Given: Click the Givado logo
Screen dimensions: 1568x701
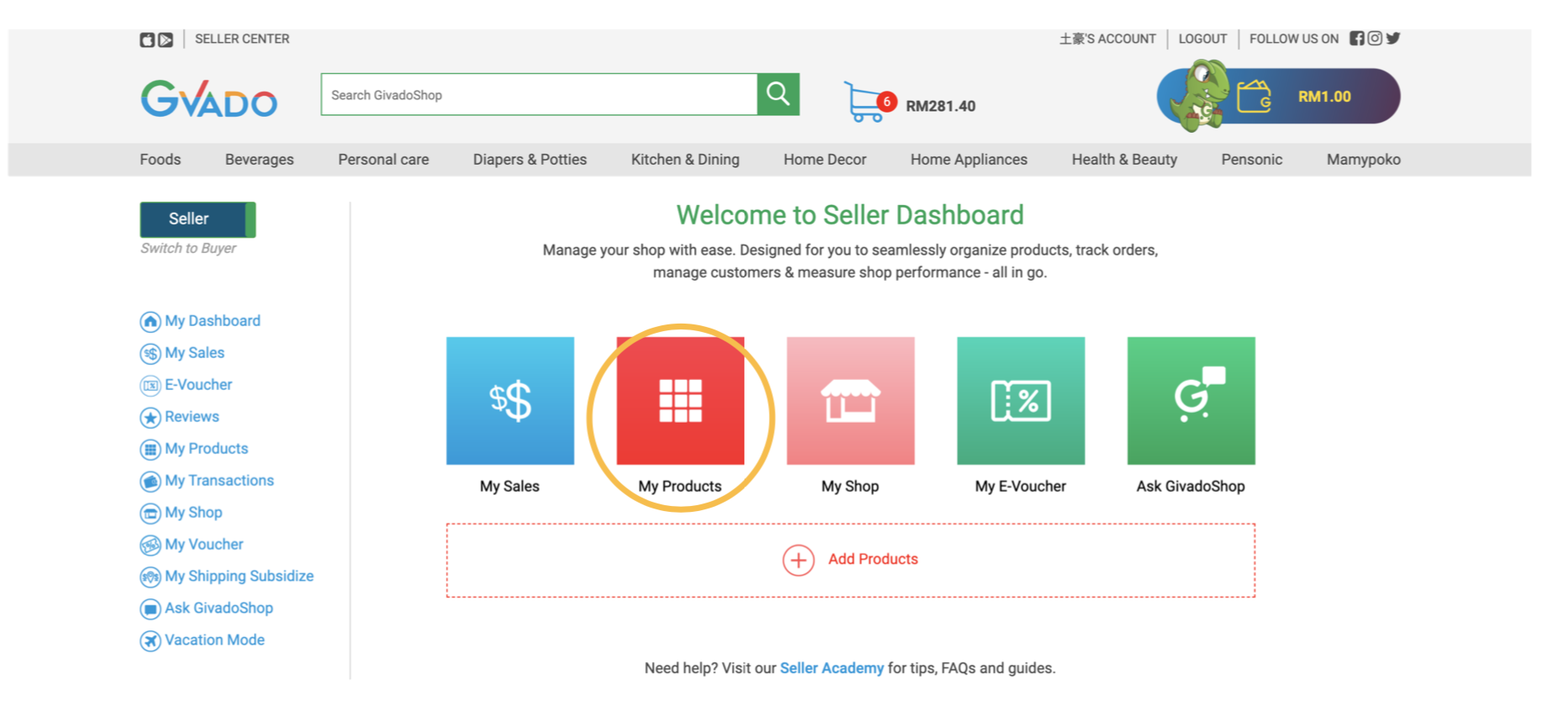Looking at the screenshot, I should (x=208, y=99).
